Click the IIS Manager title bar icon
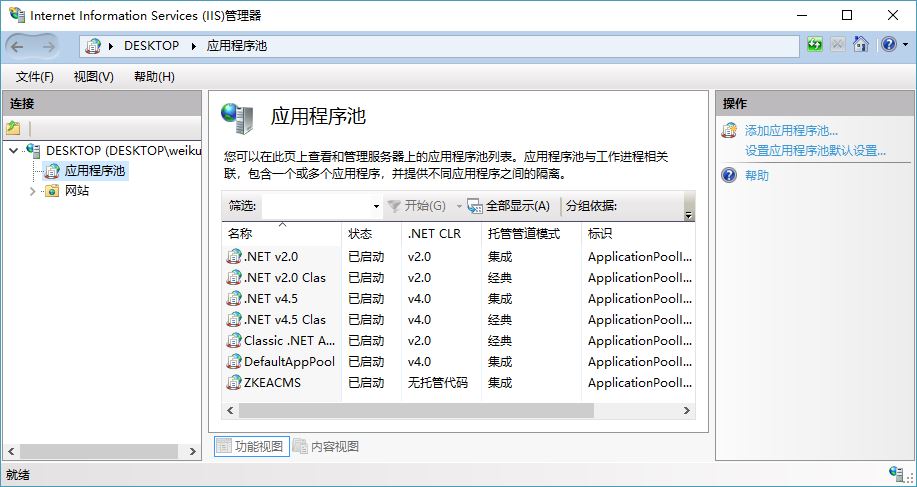Viewport: 917px width, 487px height. (16, 15)
